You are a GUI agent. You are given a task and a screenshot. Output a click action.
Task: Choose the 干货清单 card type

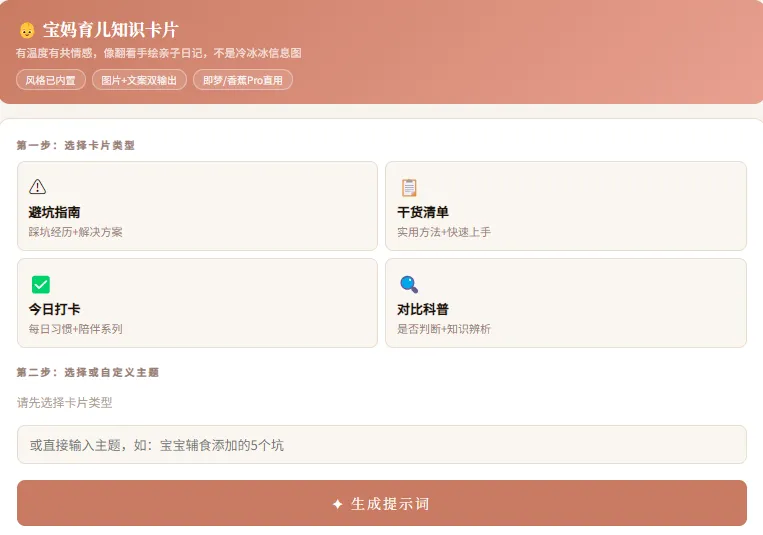(565, 206)
